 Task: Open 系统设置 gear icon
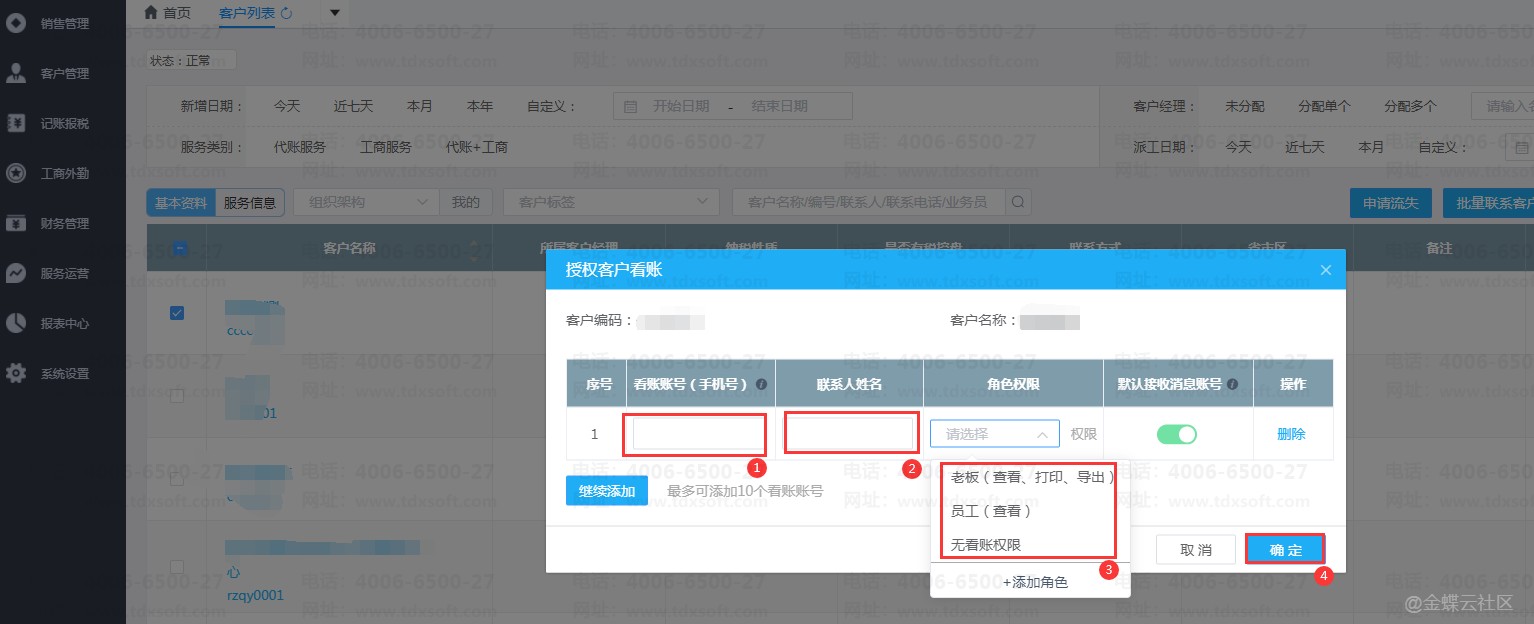[16, 373]
